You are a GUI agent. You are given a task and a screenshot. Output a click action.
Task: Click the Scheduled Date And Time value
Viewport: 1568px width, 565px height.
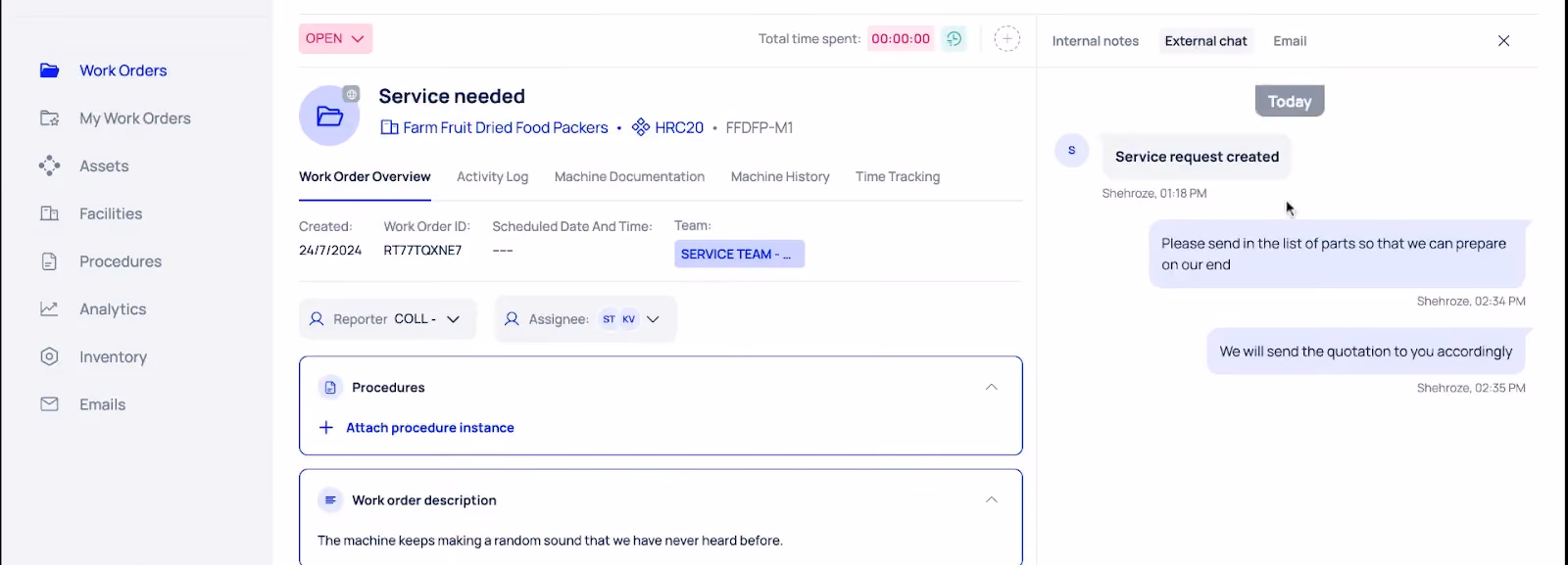point(503,251)
